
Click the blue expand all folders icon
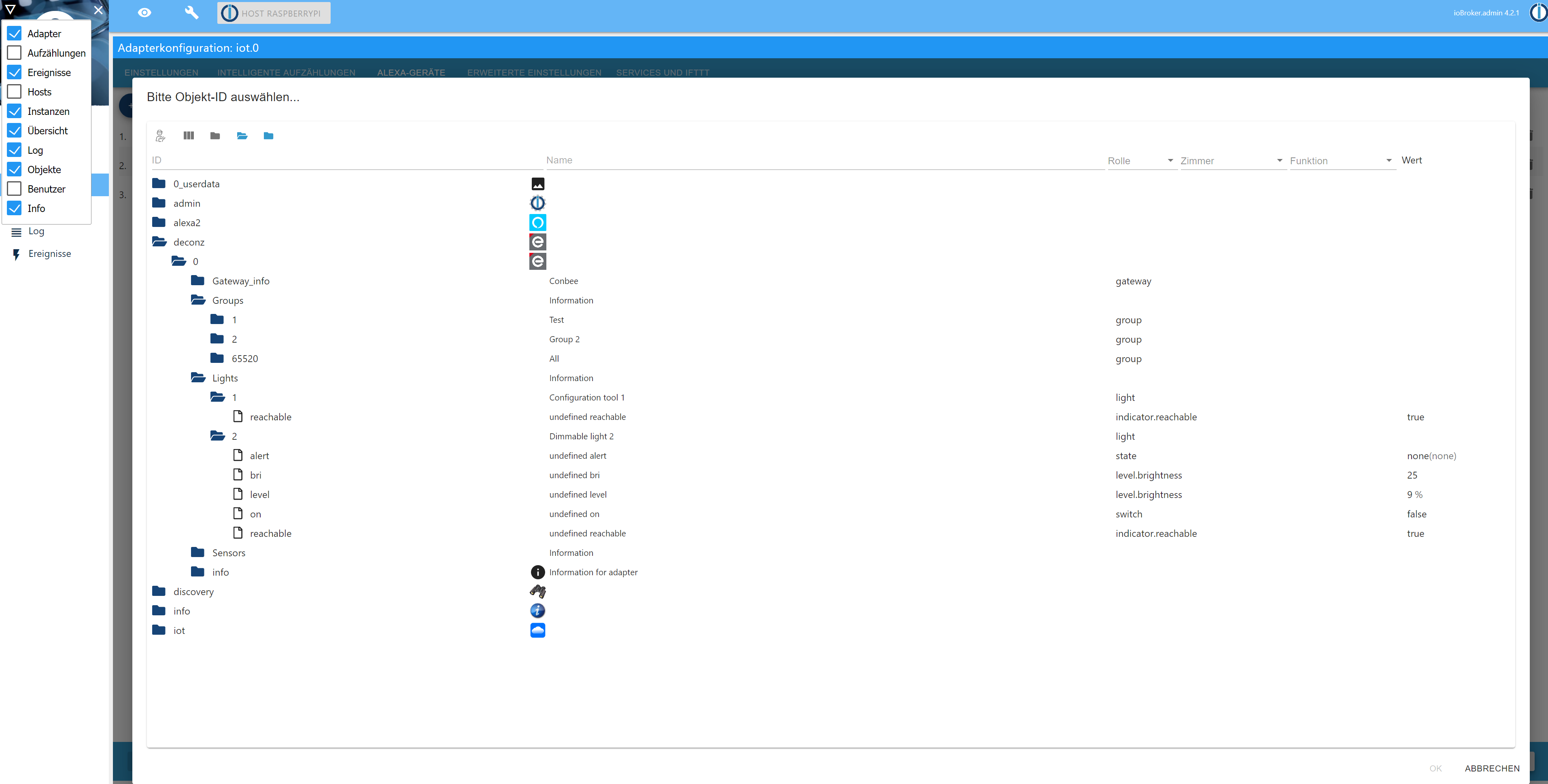269,136
